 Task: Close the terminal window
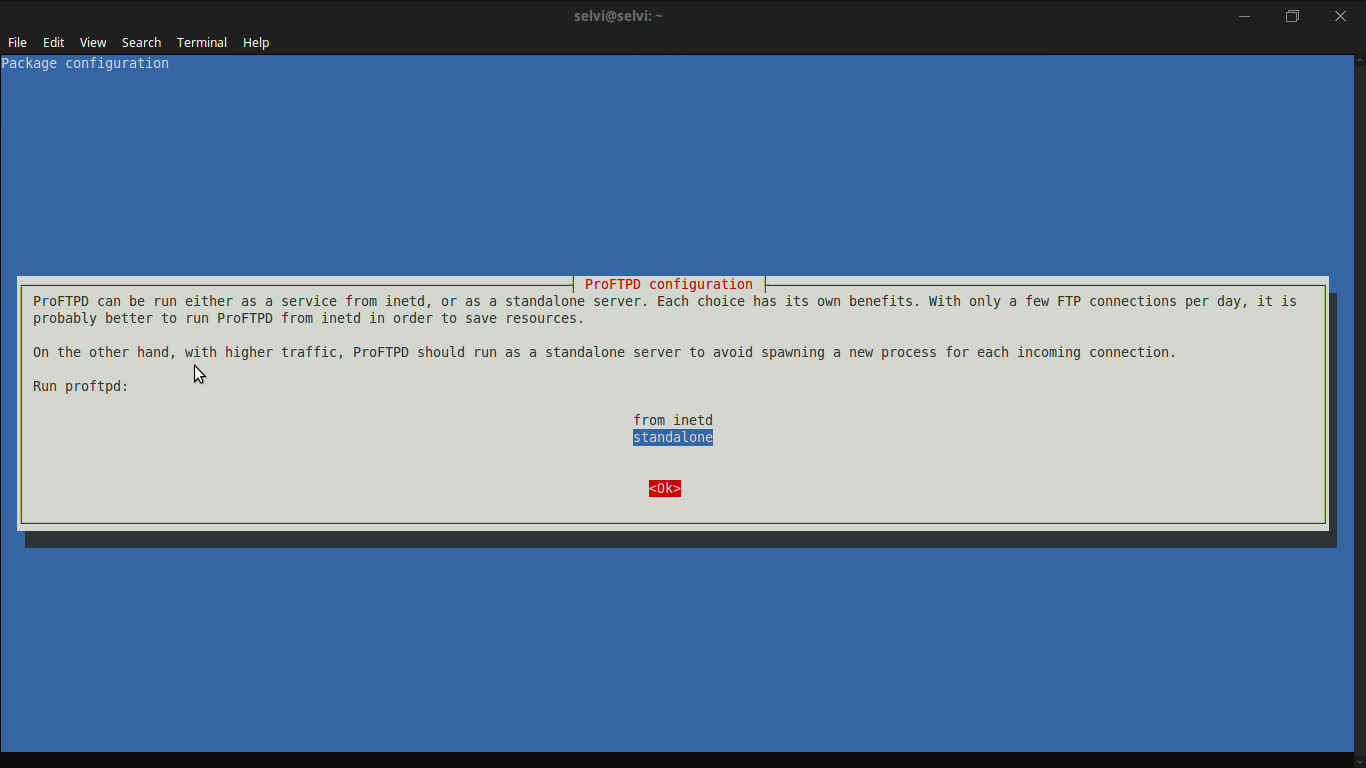click(1340, 16)
